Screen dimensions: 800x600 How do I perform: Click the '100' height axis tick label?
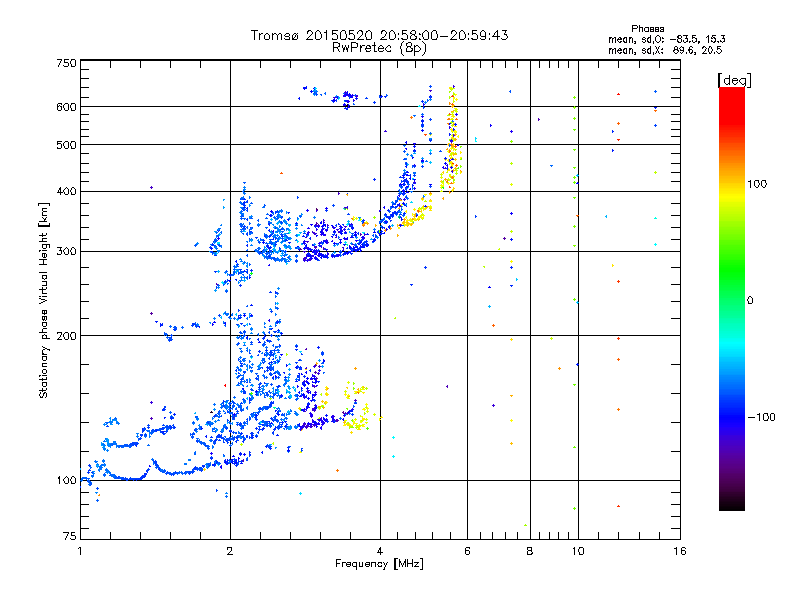click(x=66, y=480)
